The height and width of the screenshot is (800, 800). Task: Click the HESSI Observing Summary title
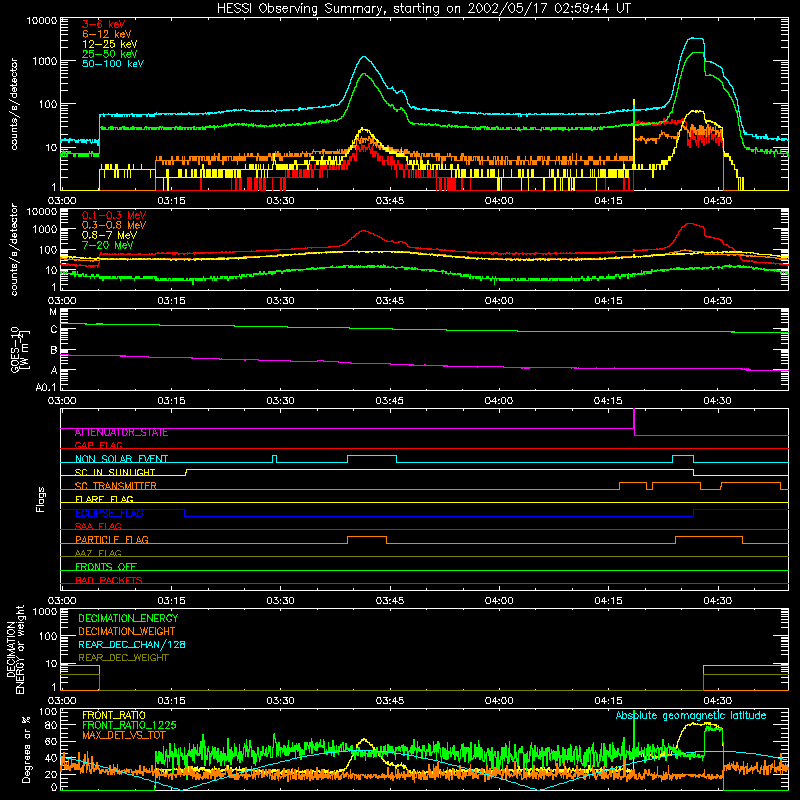(x=424, y=8)
